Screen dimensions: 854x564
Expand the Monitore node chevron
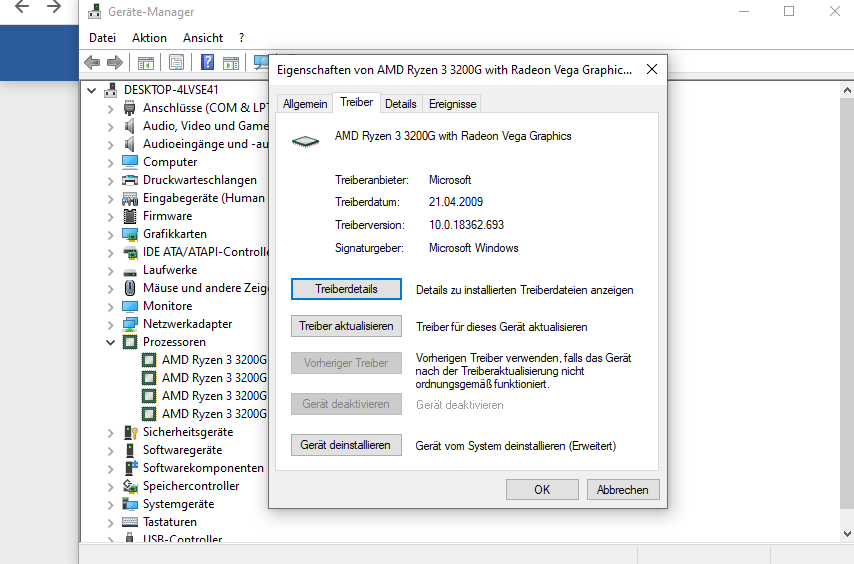[111, 306]
